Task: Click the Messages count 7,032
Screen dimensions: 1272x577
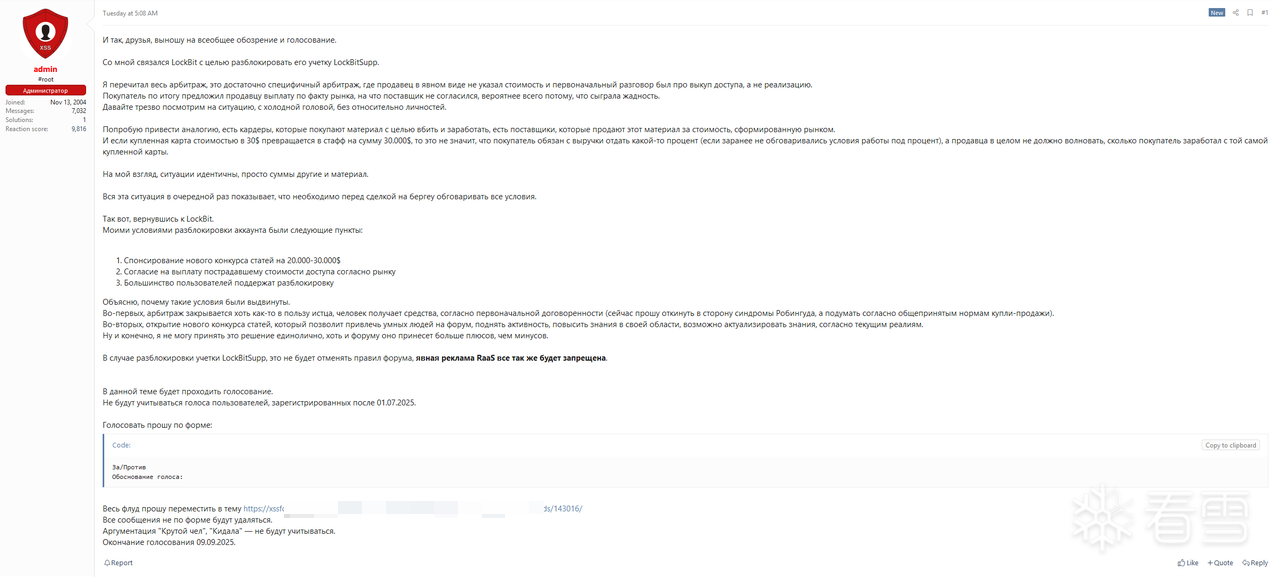Action: (78, 111)
